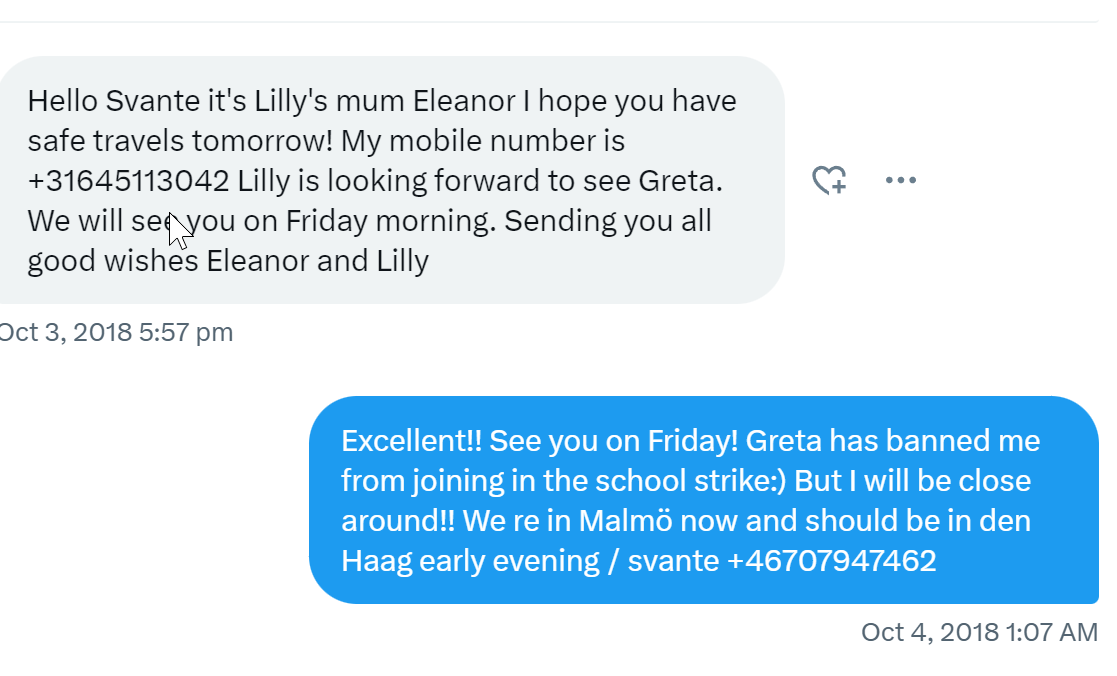Click the phone number +46707947462
Image resolution: width=1117 pixels, height=676 pixels.
831,560
